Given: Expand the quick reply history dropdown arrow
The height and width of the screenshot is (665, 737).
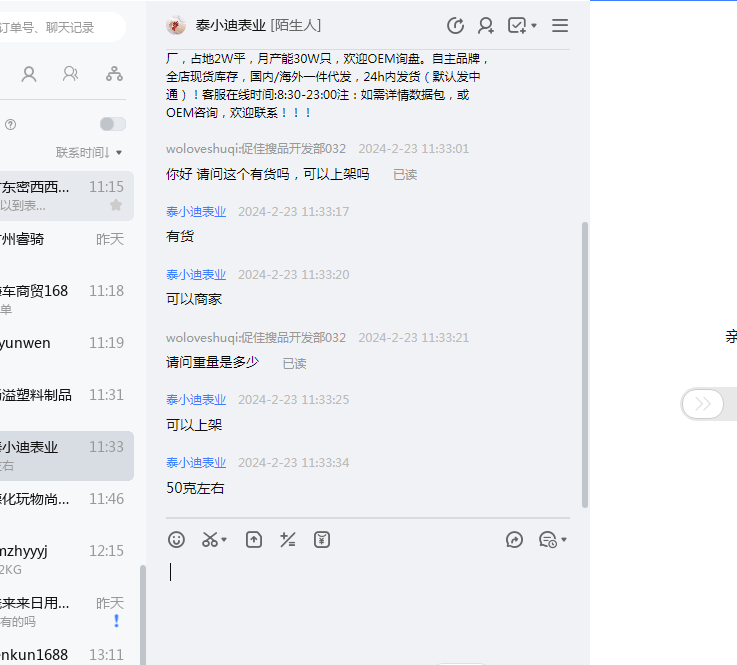Looking at the screenshot, I should coord(564,541).
